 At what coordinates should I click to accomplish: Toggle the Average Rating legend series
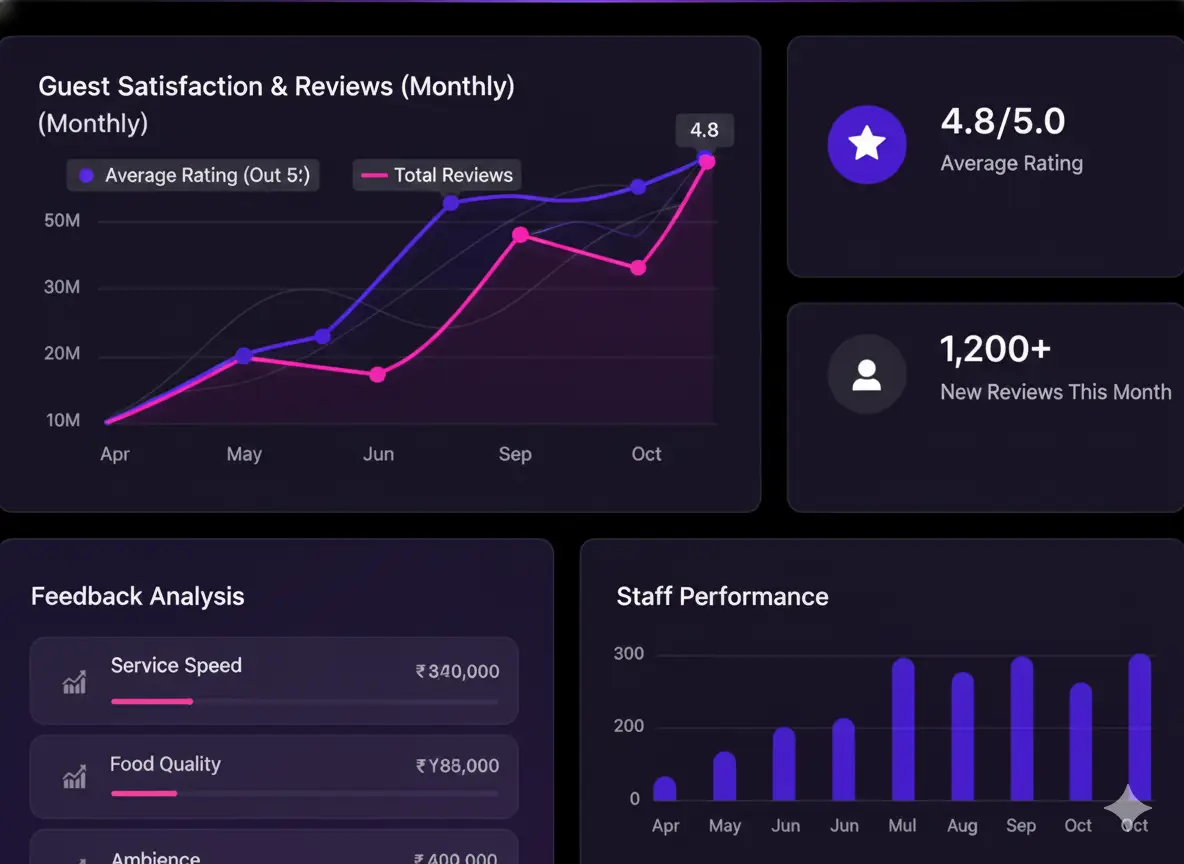(193, 175)
